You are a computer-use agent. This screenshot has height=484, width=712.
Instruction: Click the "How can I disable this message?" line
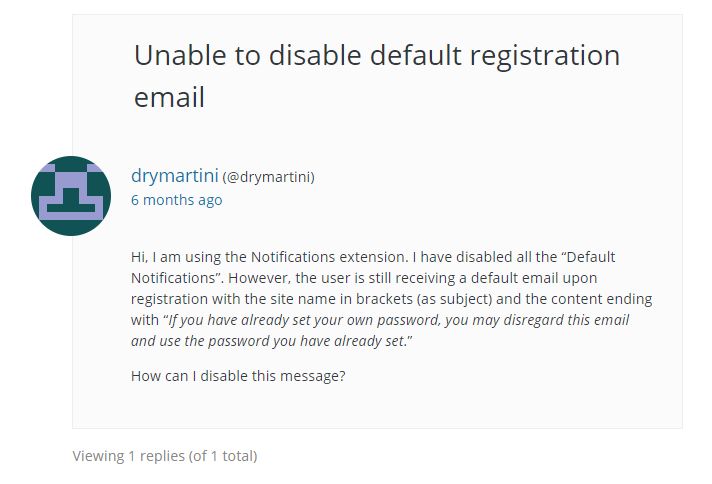point(238,376)
